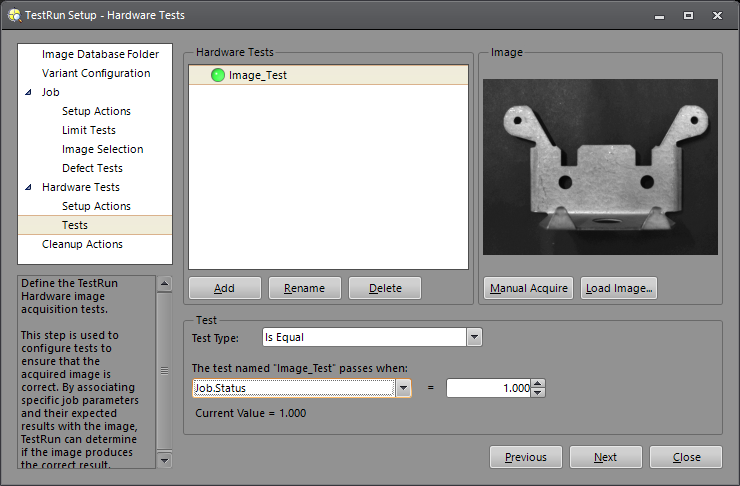Click the green status icon beside Image_Test
This screenshot has height=486, width=740.
(218, 75)
